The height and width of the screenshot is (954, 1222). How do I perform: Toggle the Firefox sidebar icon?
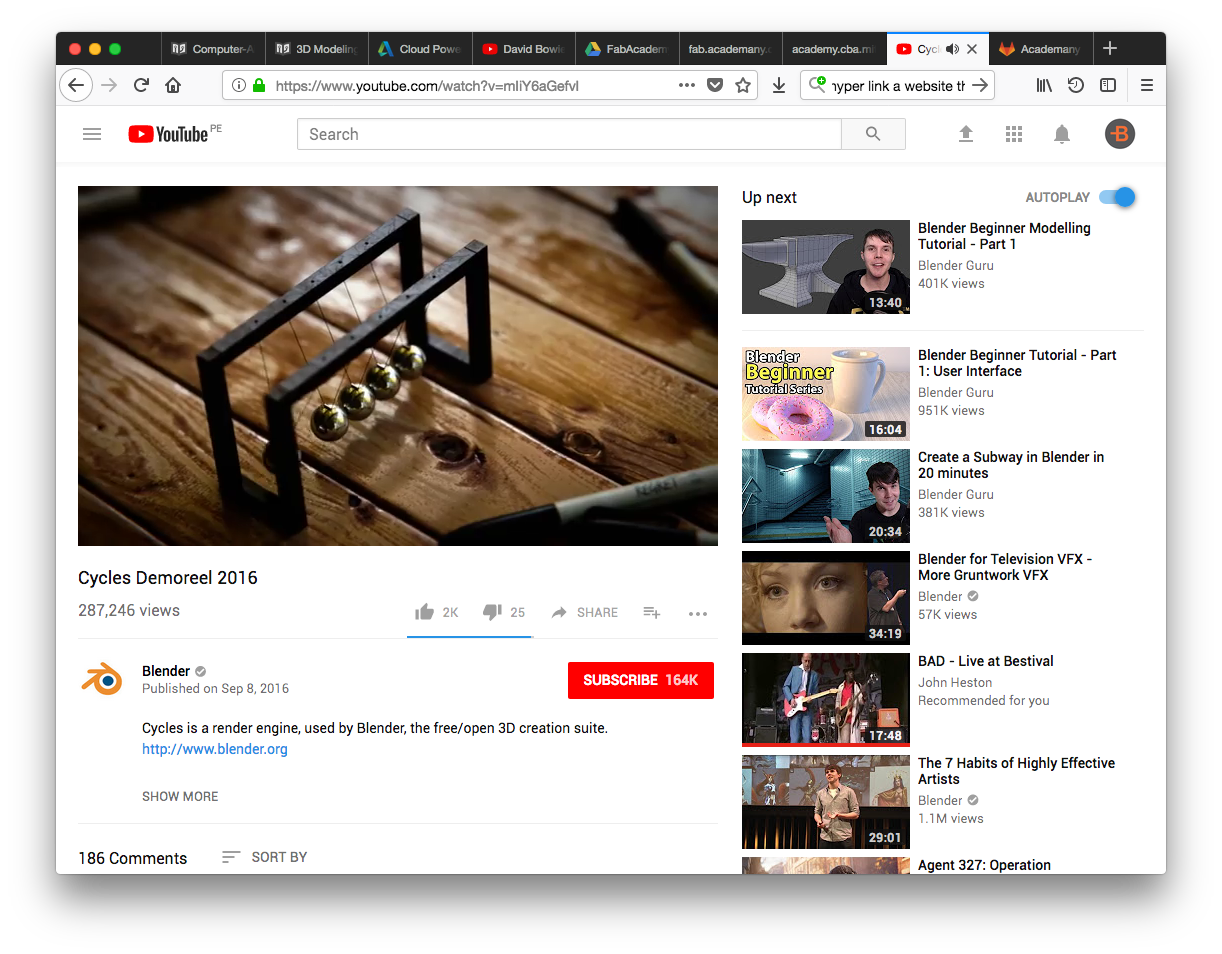(x=1108, y=85)
